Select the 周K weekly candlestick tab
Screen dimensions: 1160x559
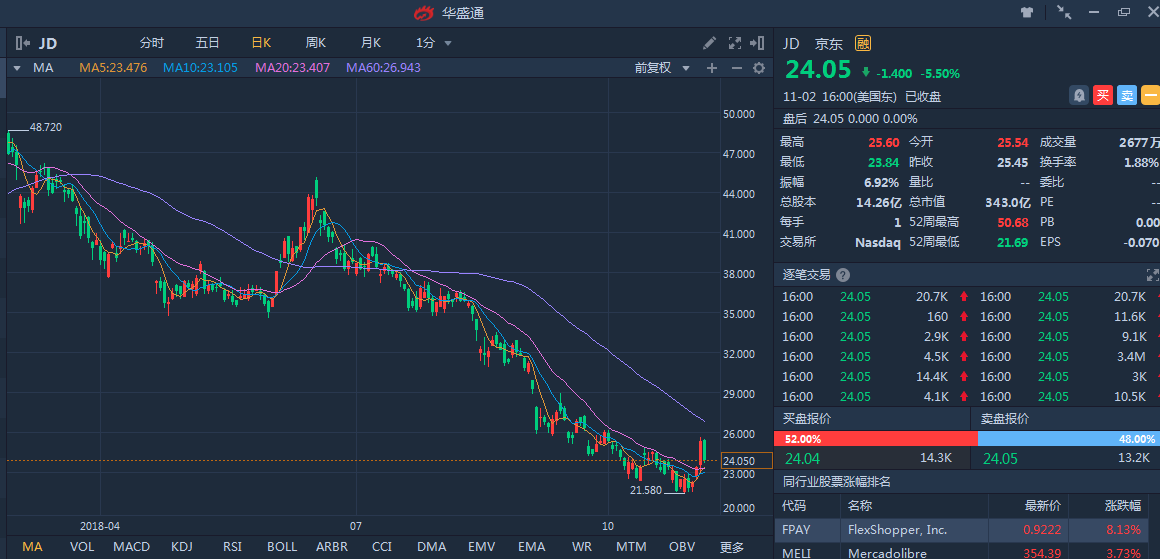click(316, 43)
